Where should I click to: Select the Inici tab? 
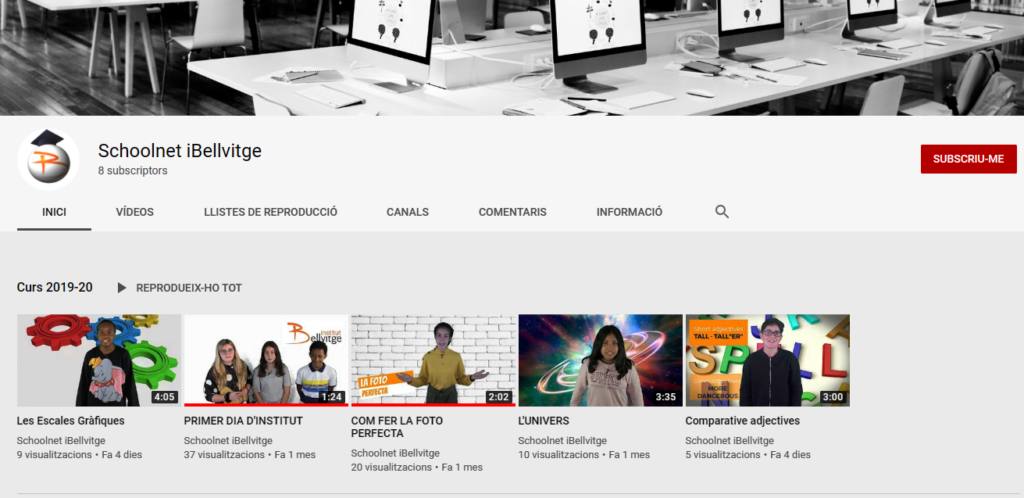click(54, 212)
